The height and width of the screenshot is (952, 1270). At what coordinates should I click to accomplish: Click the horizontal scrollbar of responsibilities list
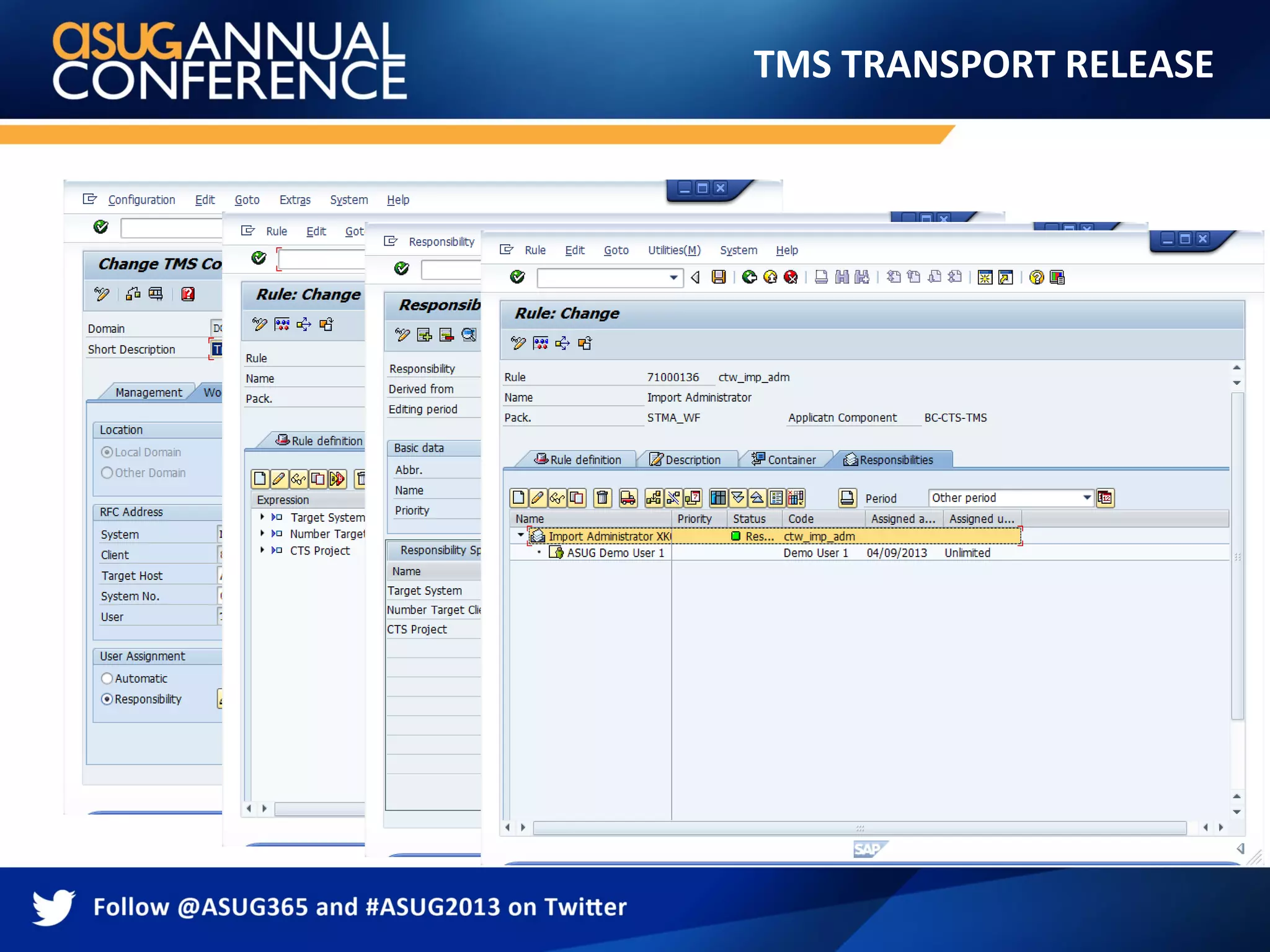click(859, 827)
